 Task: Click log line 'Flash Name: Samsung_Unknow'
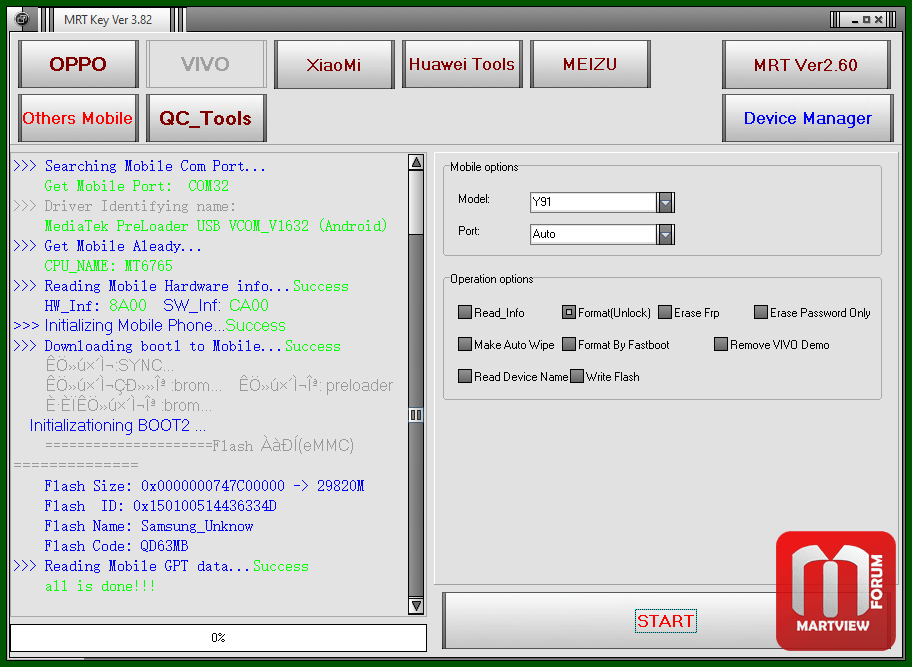pos(149,526)
